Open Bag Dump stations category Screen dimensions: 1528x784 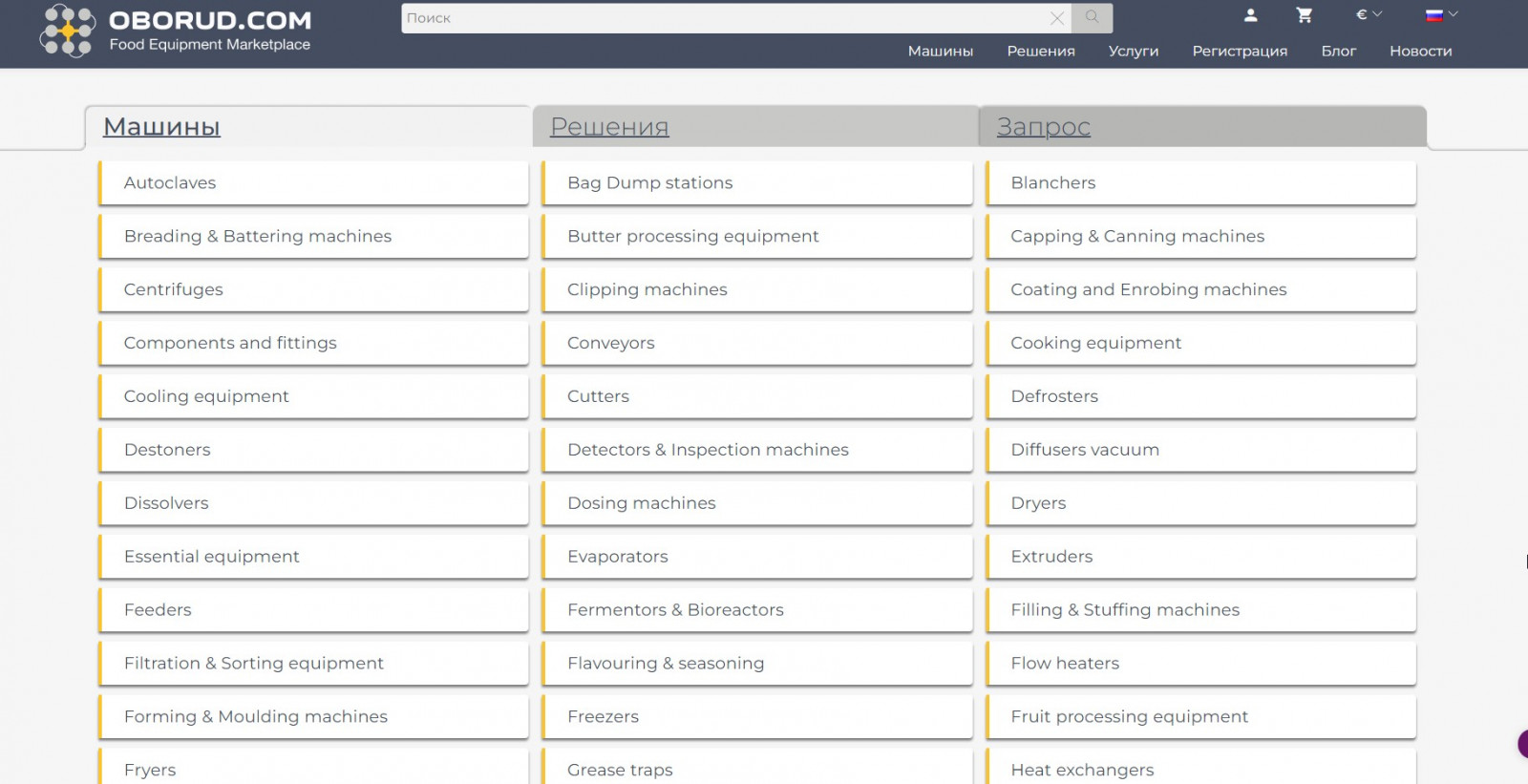pyautogui.click(x=757, y=182)
